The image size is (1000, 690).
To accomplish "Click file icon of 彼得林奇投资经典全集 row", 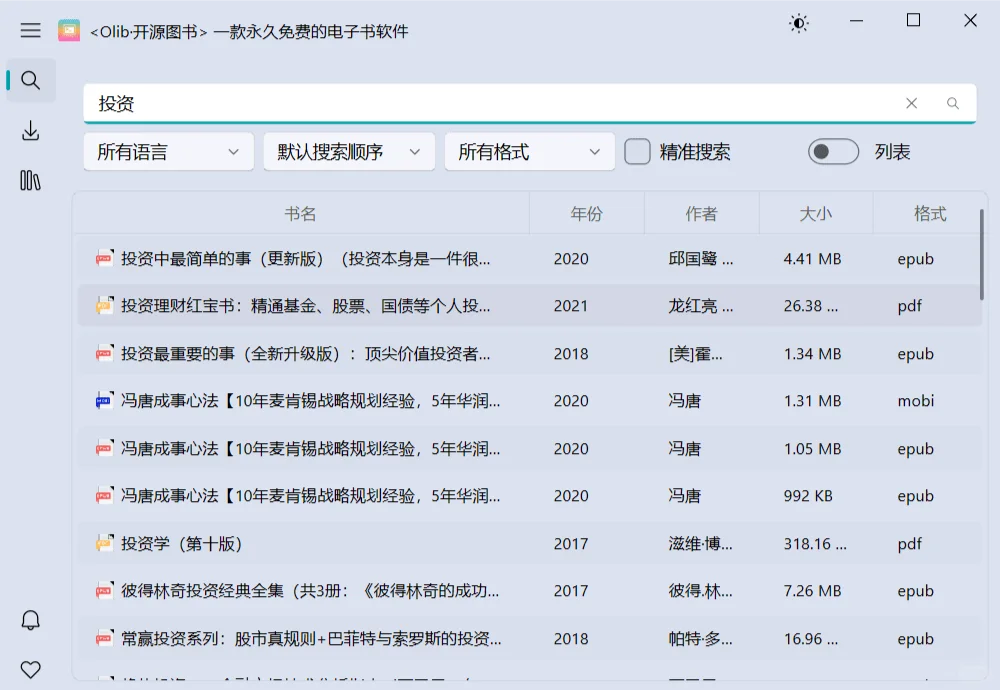I will 105,591.
